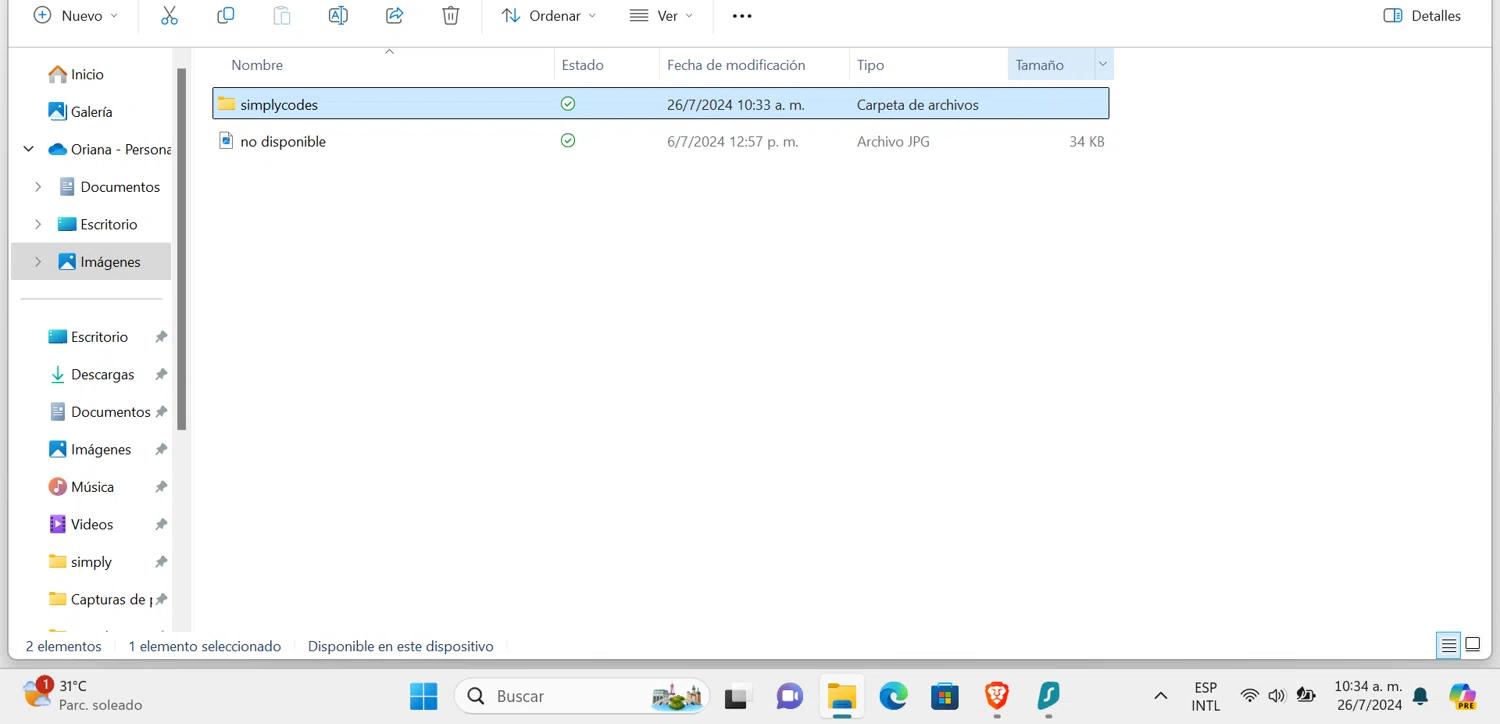Image resolution: width=1500 pixels, height=724 pixels.
Task: Click the Delete trash can icon
Action: coord(451,16)
